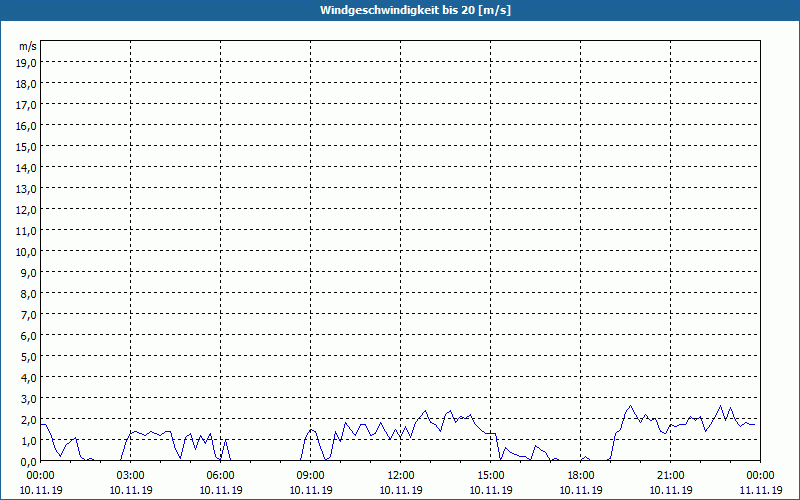Click the chart title 'Windgeschwindigkeit bis 20 [m/s]'
The height and width of the screenshot is (500, 800).
(415, 10)
